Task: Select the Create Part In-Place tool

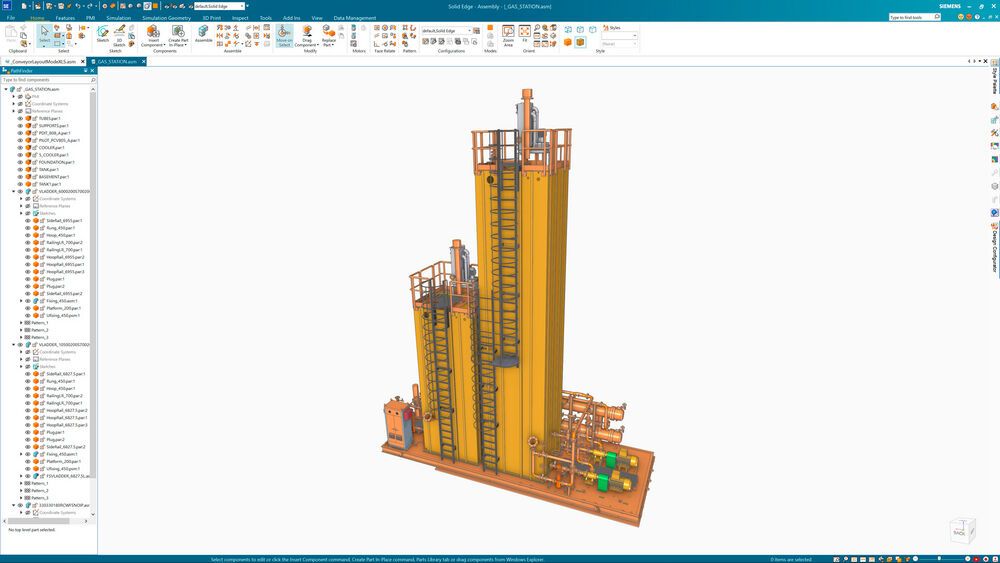Action: tap(177, 35)
